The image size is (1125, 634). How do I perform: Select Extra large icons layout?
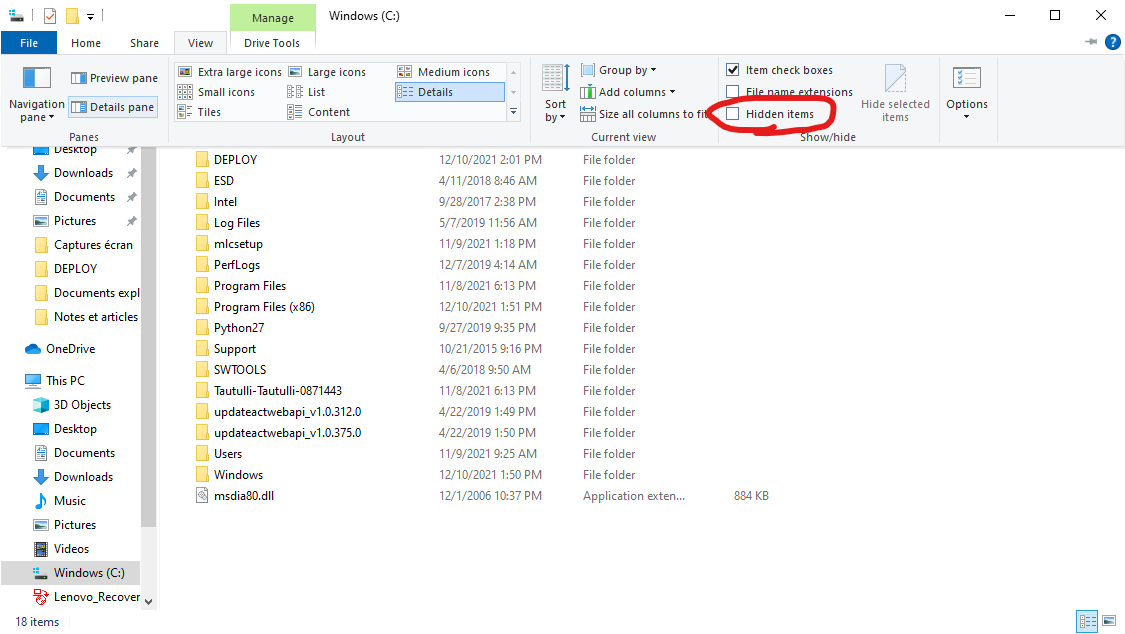pos(230,72)
